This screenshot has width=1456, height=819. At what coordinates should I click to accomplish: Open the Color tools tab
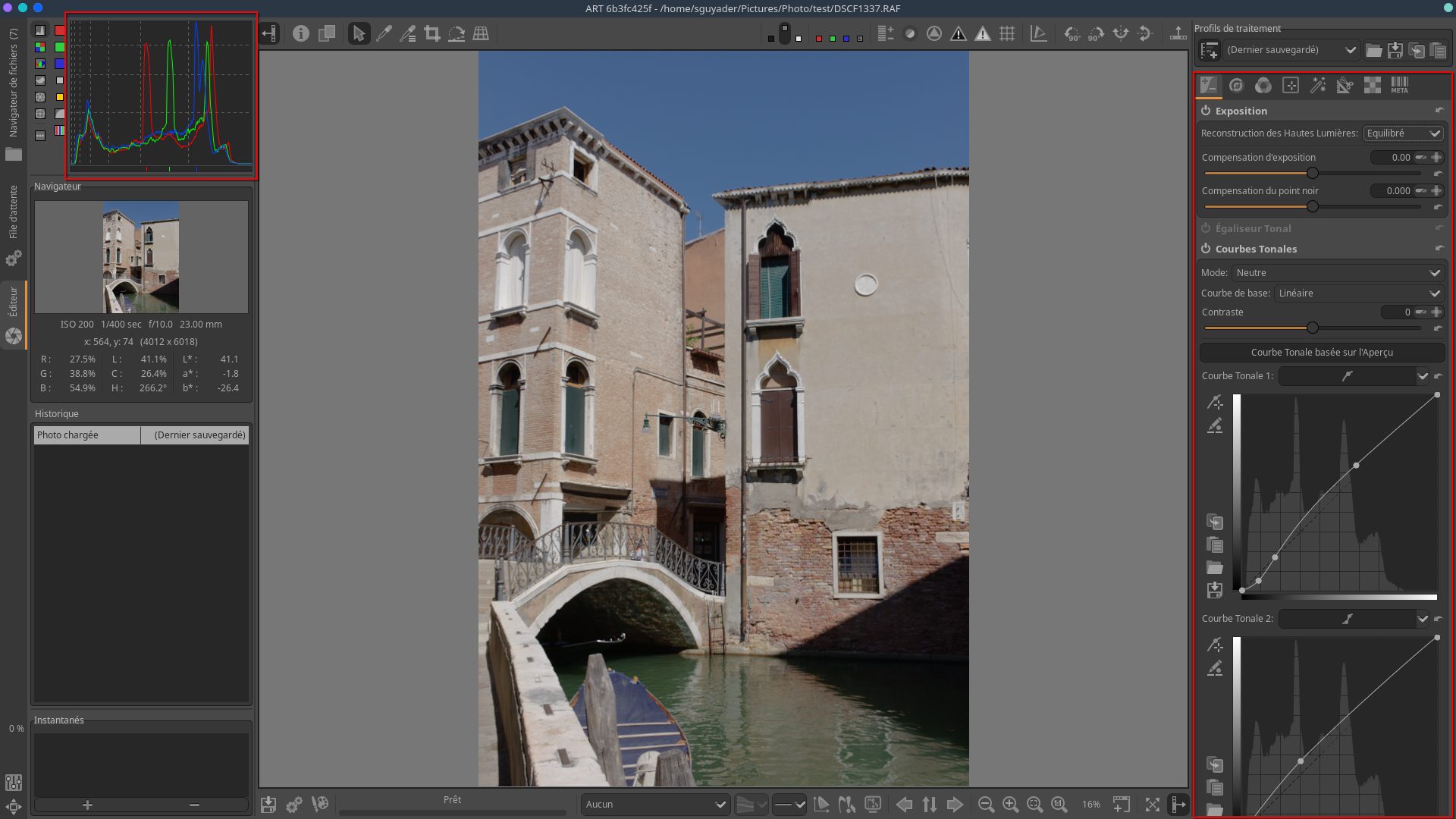(1263, 86)
